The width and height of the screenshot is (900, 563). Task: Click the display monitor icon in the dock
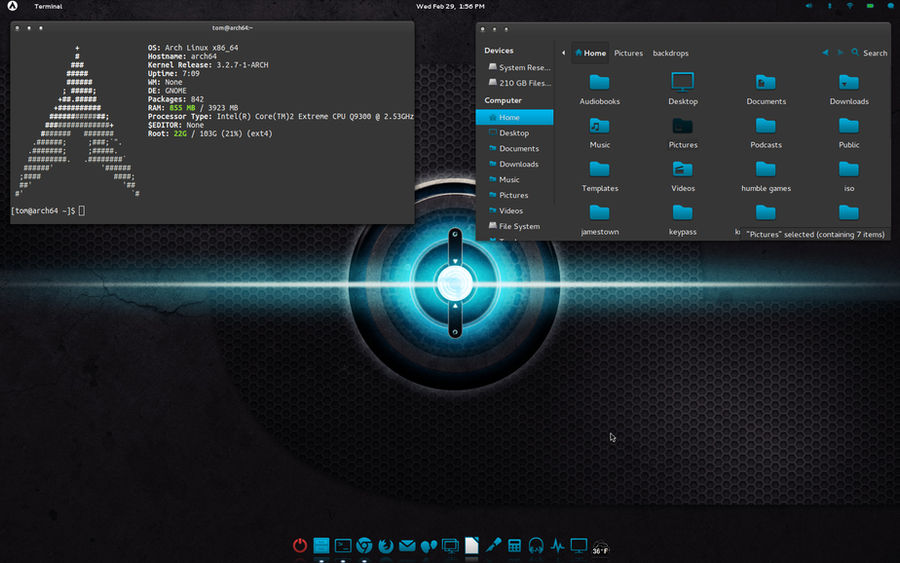[579, 545]
